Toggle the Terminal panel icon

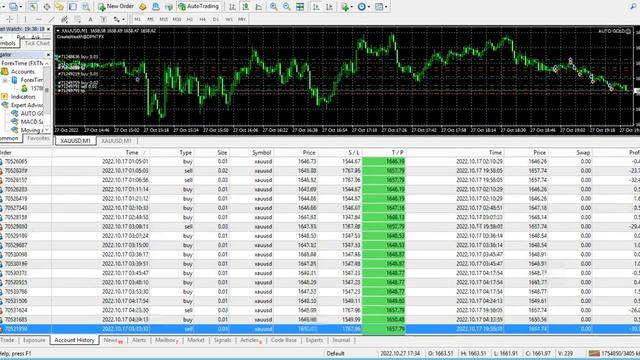point(73,7)
